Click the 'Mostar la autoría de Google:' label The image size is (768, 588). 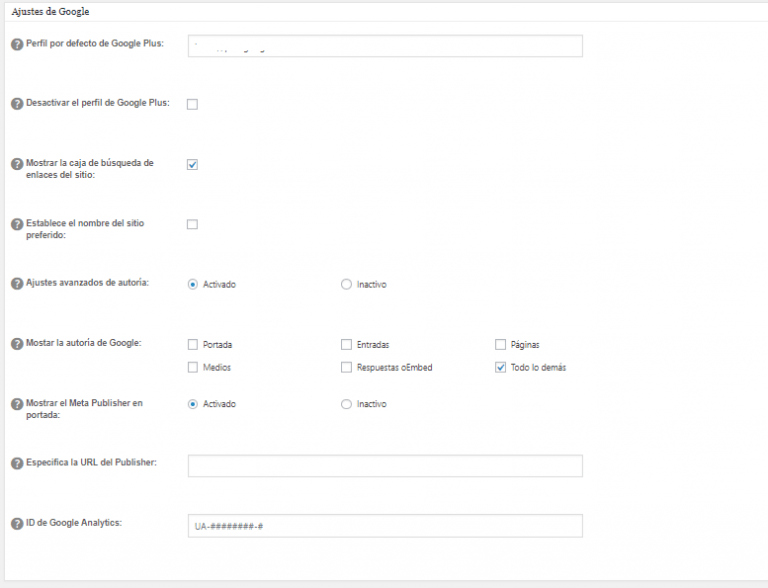pos(84,343)
